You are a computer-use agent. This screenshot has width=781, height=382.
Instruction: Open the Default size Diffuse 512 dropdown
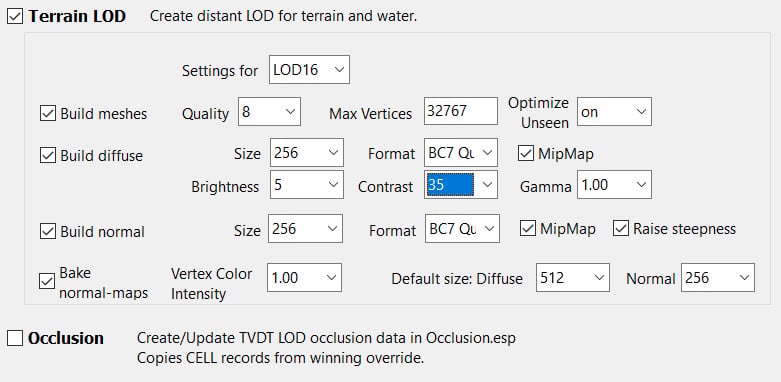click(x=573, y=277)
